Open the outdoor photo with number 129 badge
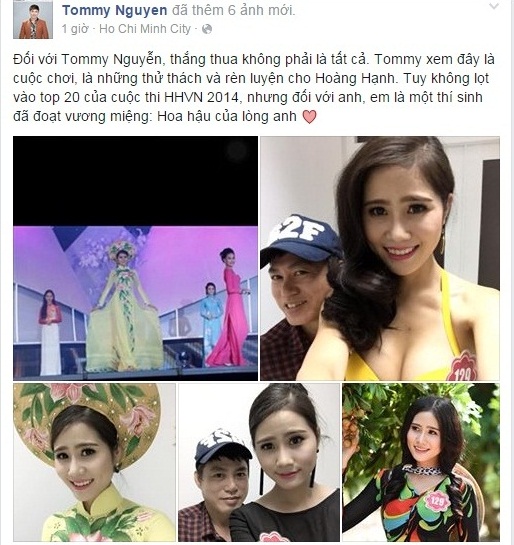Screen dimensions: 514x545 coord(421,462)
